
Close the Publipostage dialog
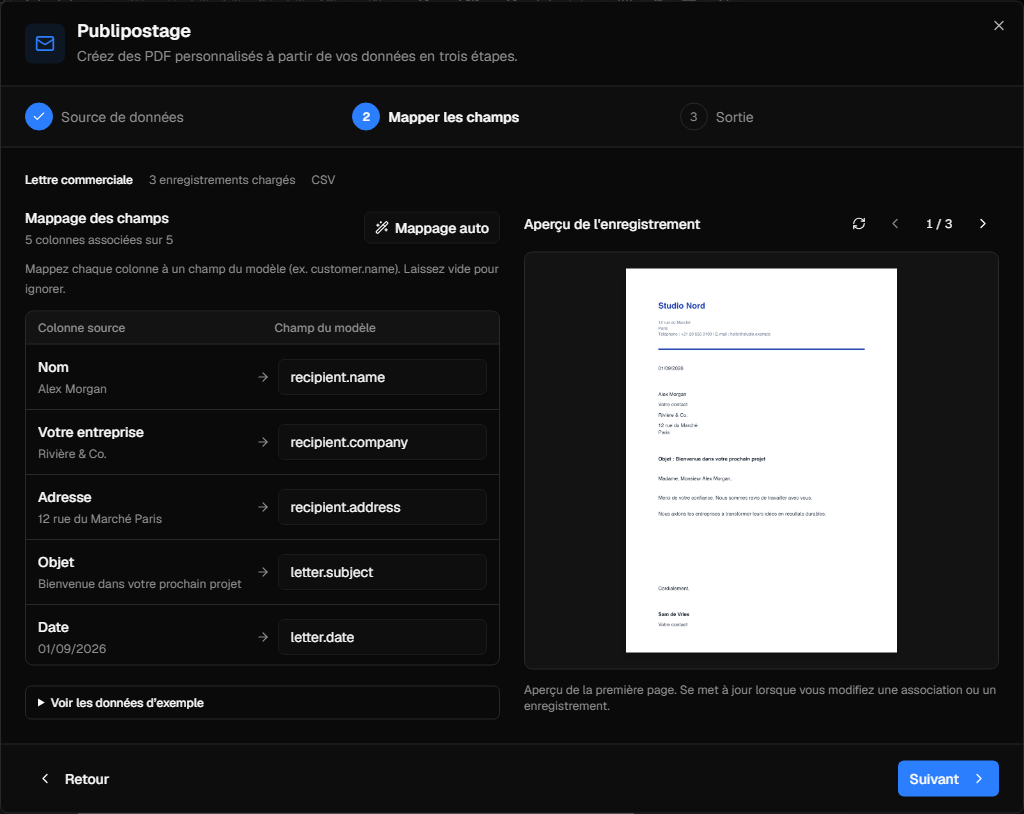click(x=999, y=25)
